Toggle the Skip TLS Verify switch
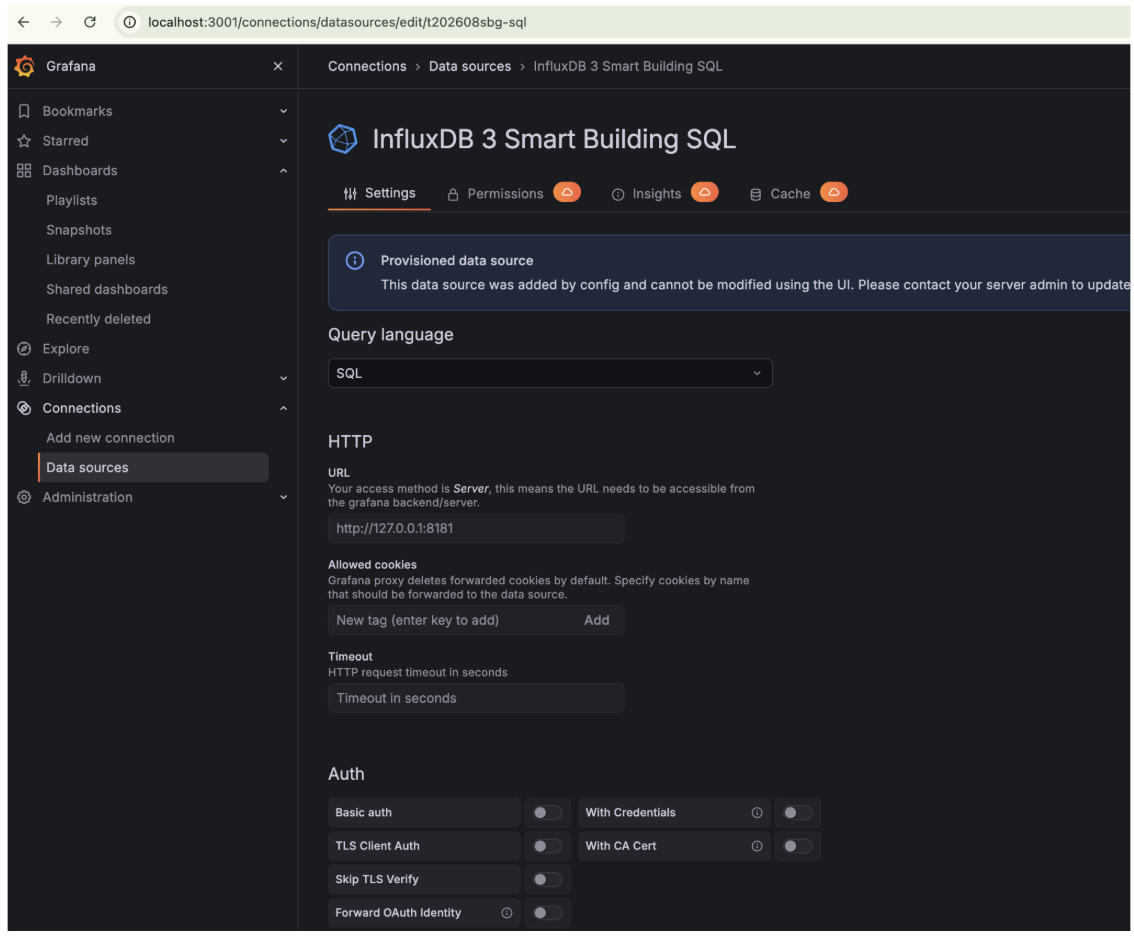The height and width of the screenshot is (936, 1134). click(x=547, y=879)
